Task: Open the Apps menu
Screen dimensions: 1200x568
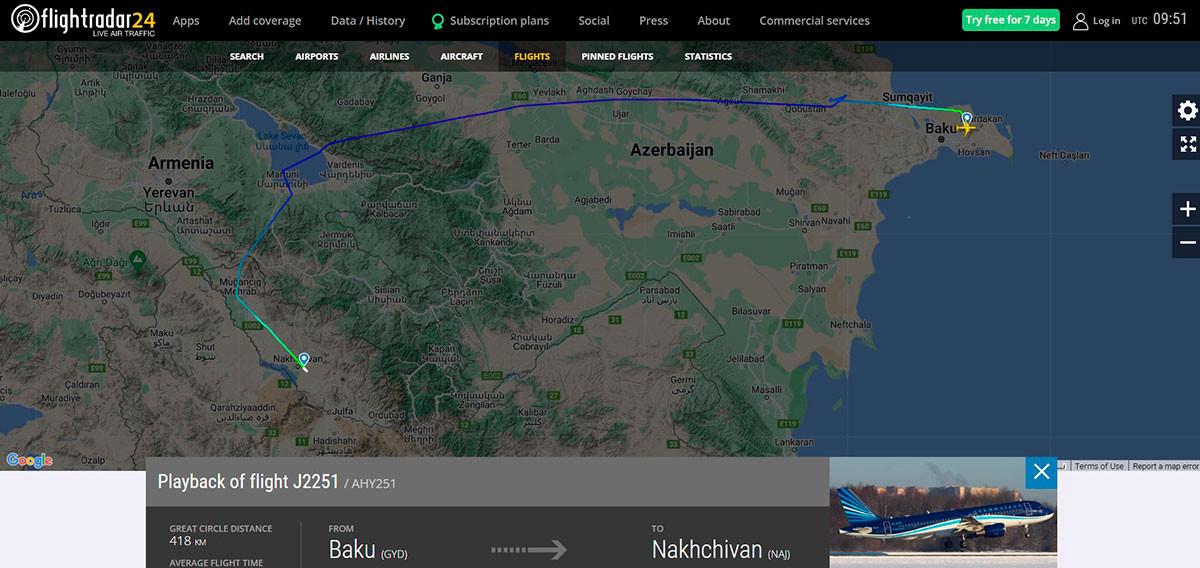Action: 186,20
